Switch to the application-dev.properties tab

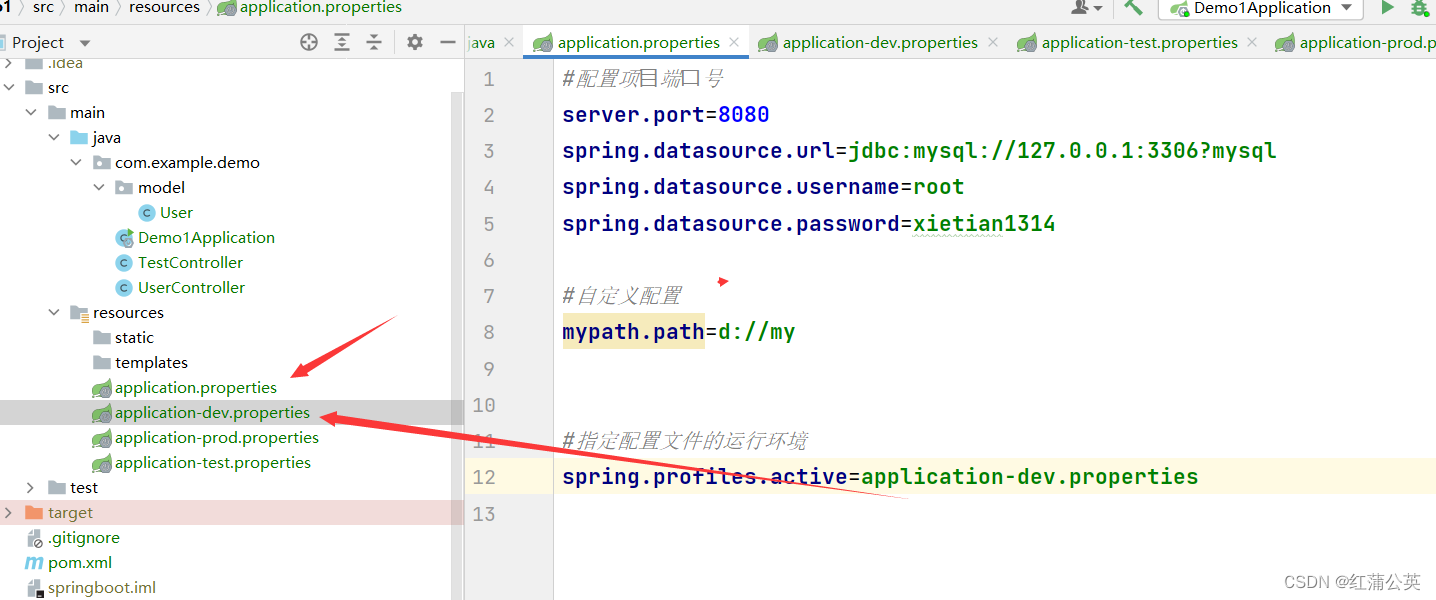tap(880, 42)
